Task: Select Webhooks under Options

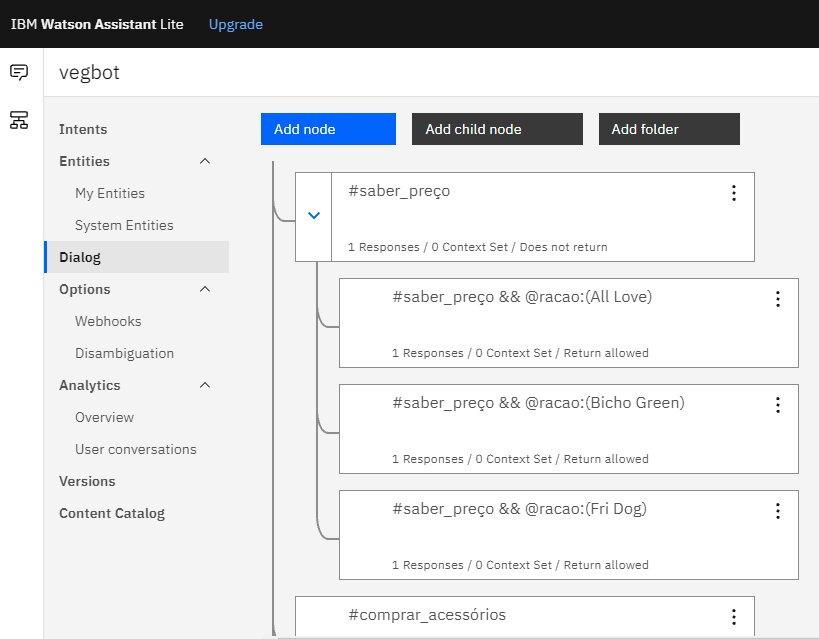Action: 108,321
